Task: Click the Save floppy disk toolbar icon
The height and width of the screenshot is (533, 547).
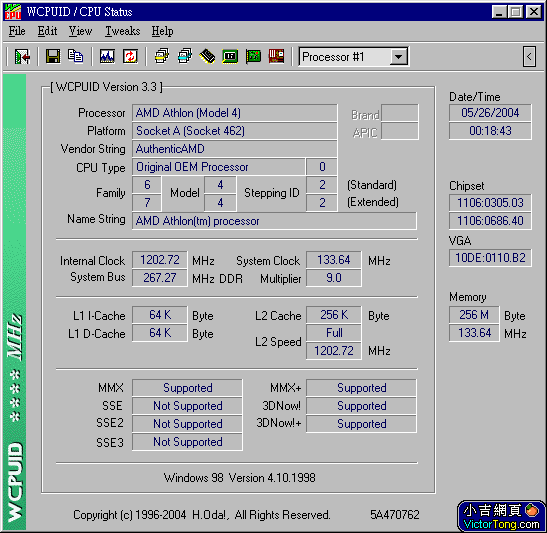Action: tap(53, 56)
